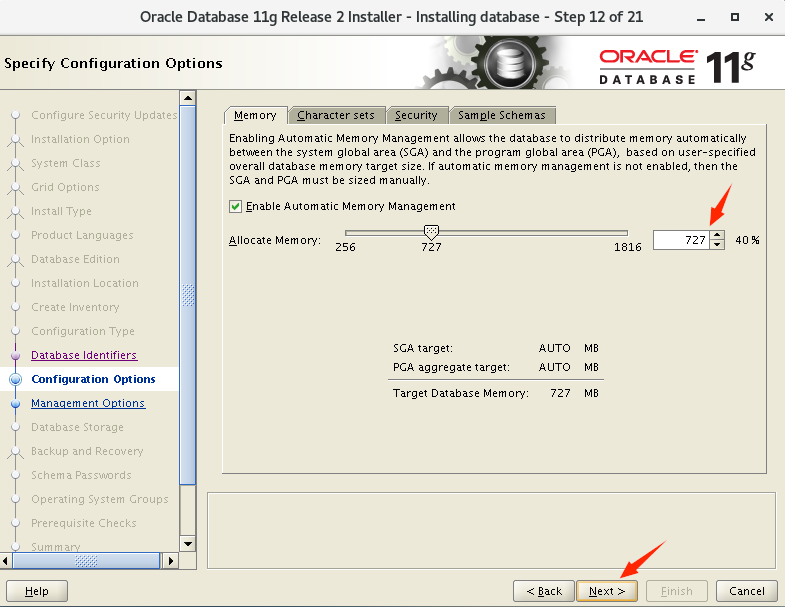Click the Database Storage step label
Viewport: 785px width, 607px height.
click(77, 427)
